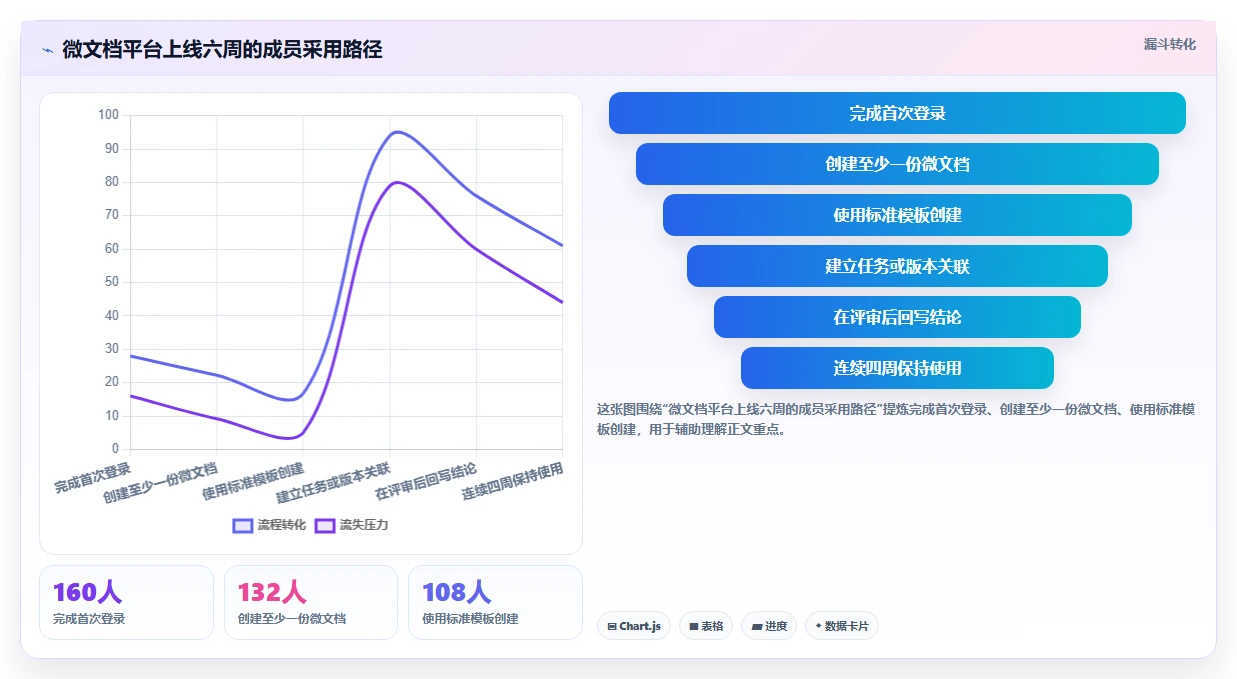Click the square icon in the 表格 tag
1237x679 pixels.
pyautogui.click(x=694, y=627)
